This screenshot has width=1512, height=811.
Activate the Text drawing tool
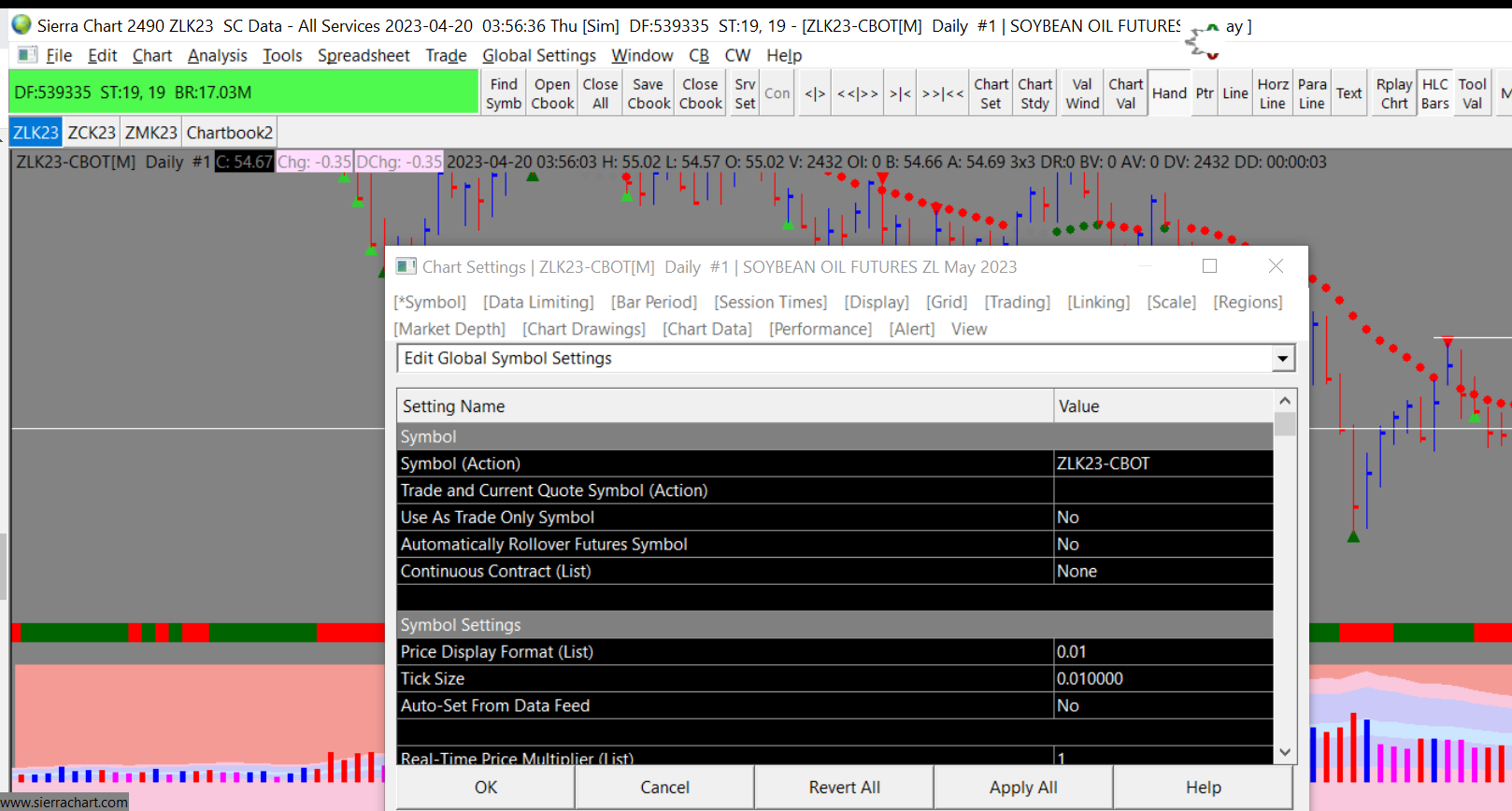coord(1348,93)
